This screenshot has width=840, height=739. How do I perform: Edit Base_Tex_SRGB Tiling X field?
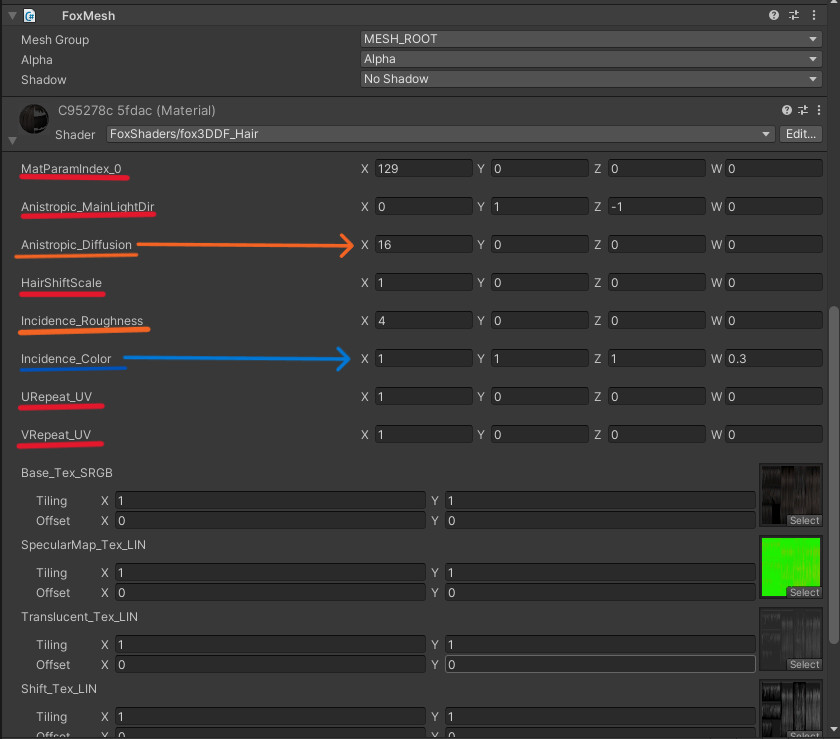[270, 501]
